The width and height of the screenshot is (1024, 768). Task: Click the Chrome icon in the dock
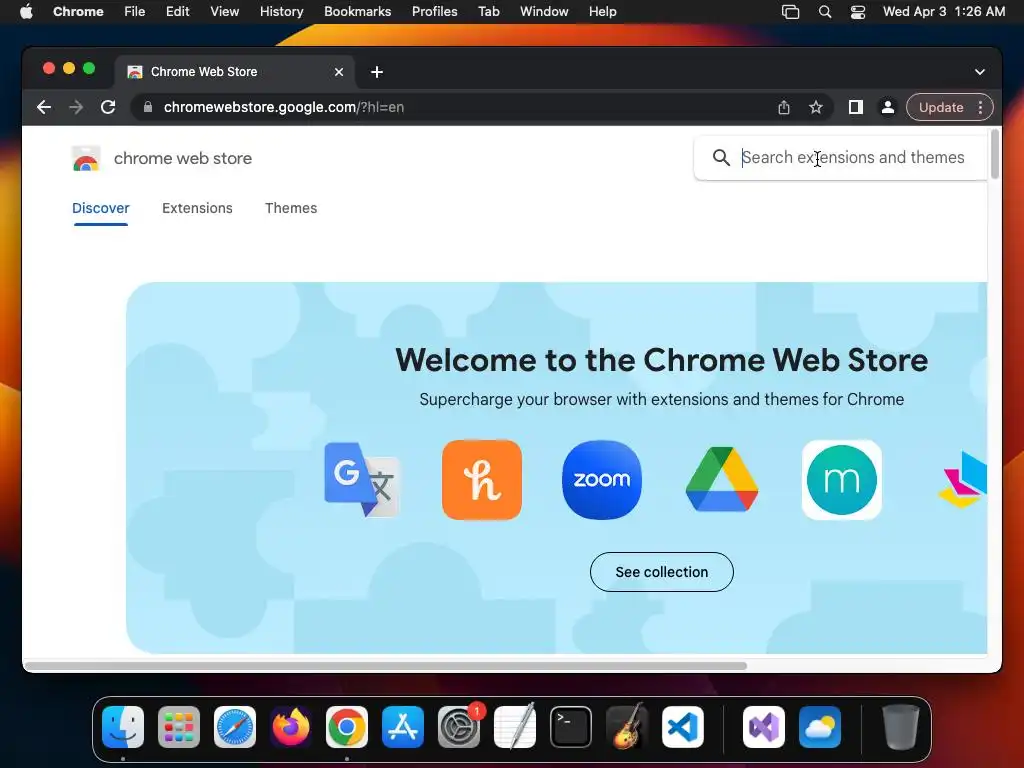coord(347,727)
